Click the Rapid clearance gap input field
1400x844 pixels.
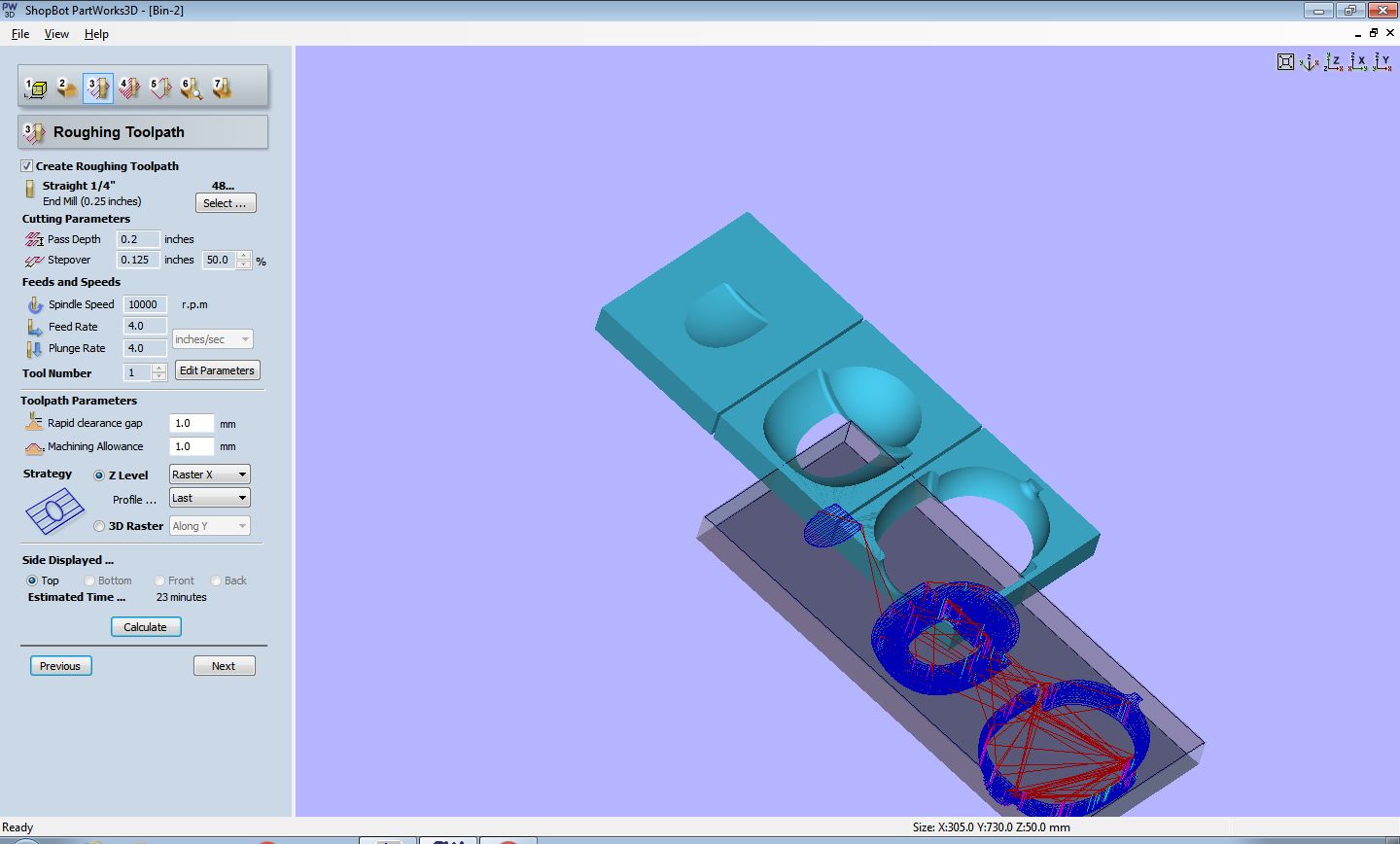point(192,423)
